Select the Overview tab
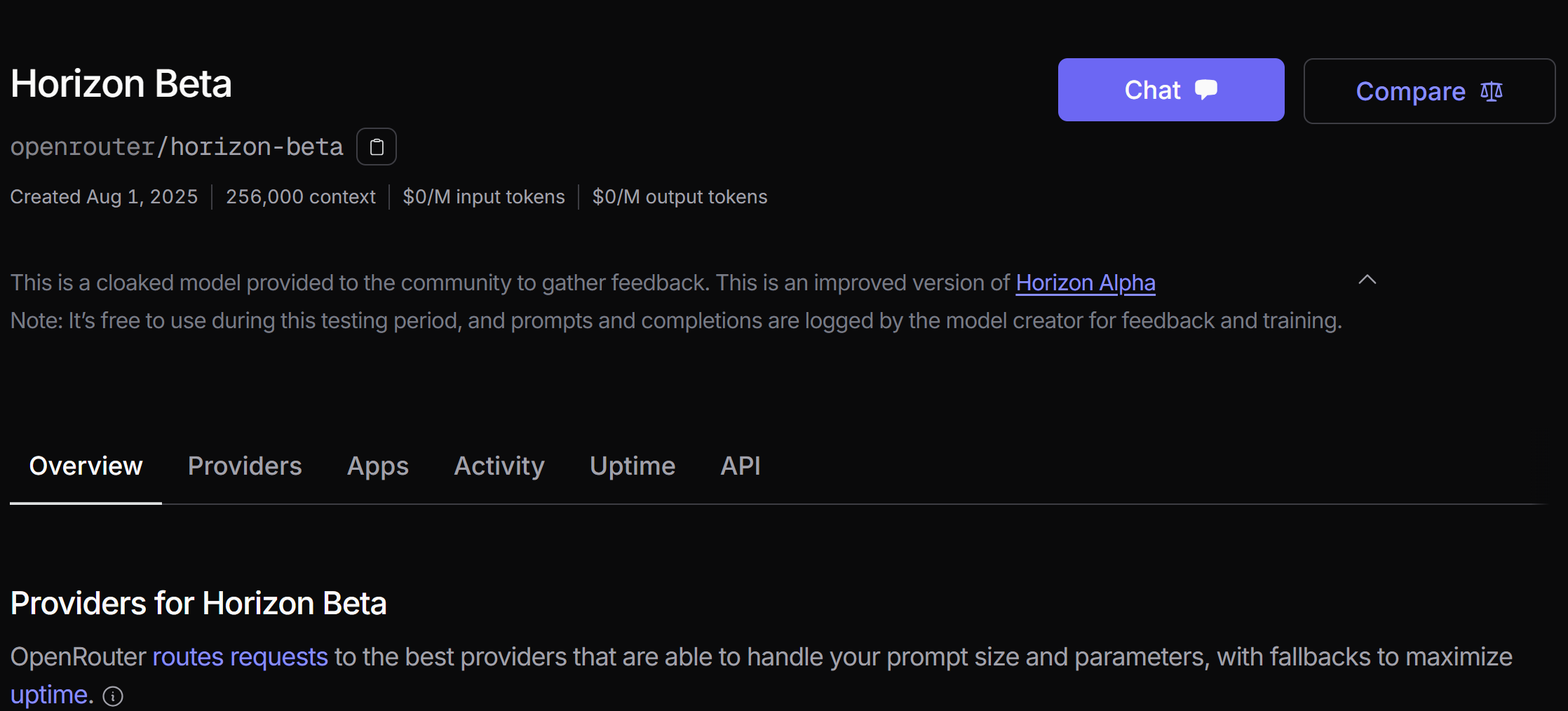The height and width of the screenshot is (711, 1568). click(86, 466)
